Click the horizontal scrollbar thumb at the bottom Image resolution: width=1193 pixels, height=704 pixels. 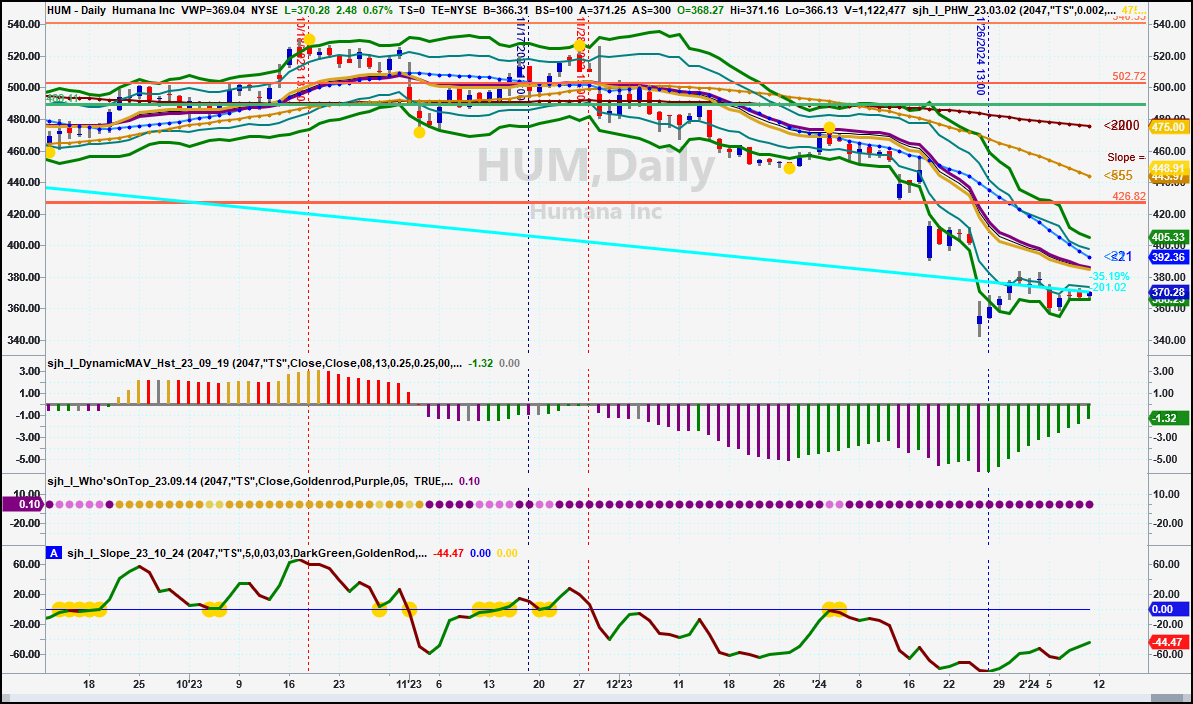[1166, 699]
